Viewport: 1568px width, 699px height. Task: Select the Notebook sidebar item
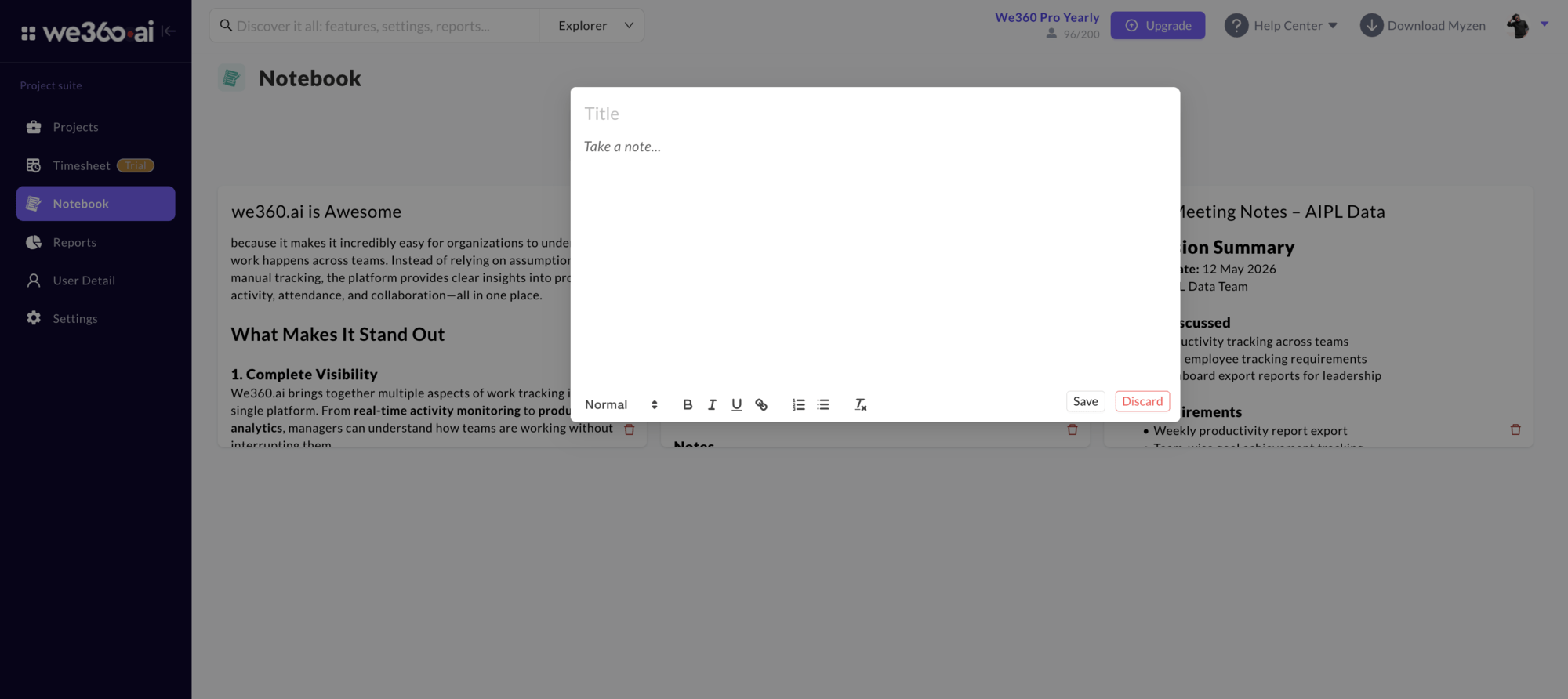96,204
